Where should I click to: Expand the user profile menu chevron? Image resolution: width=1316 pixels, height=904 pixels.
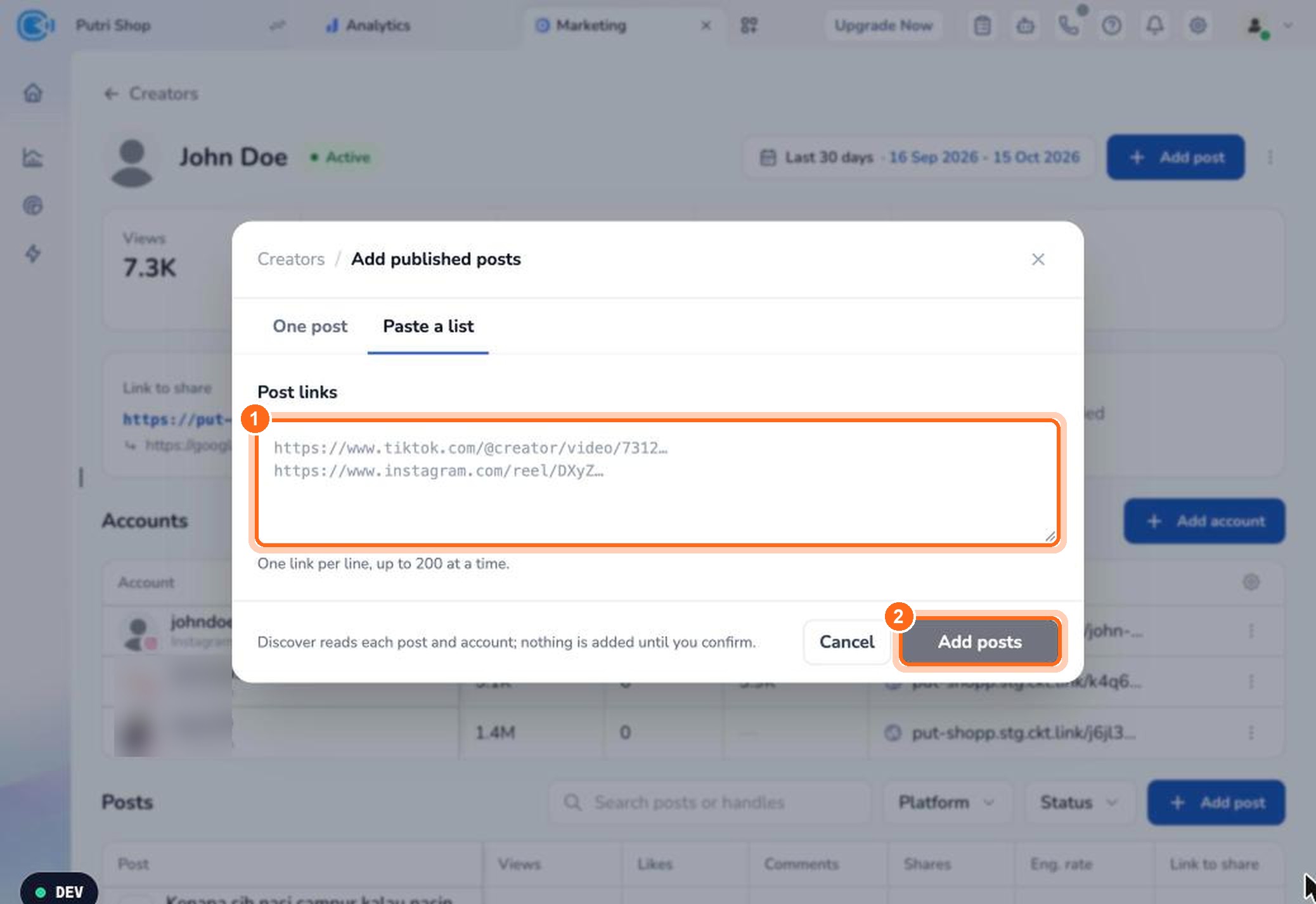[1288, 25]
